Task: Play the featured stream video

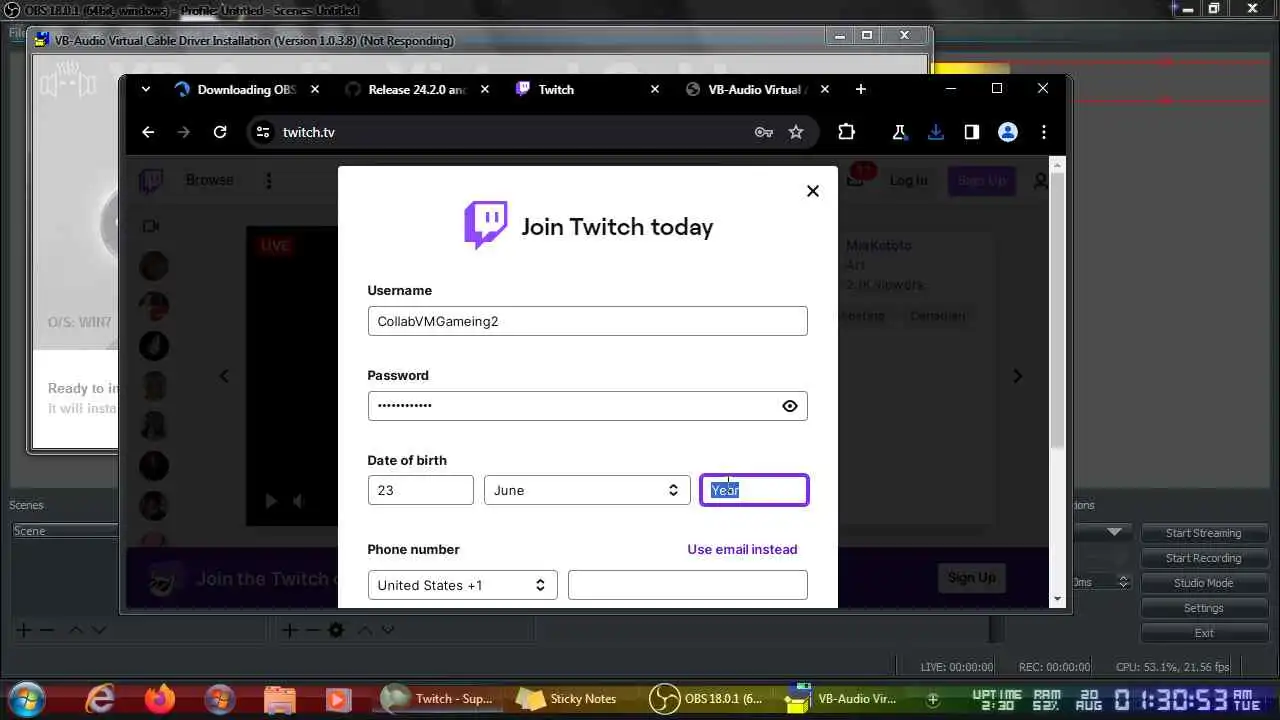Action: [270, 501]
